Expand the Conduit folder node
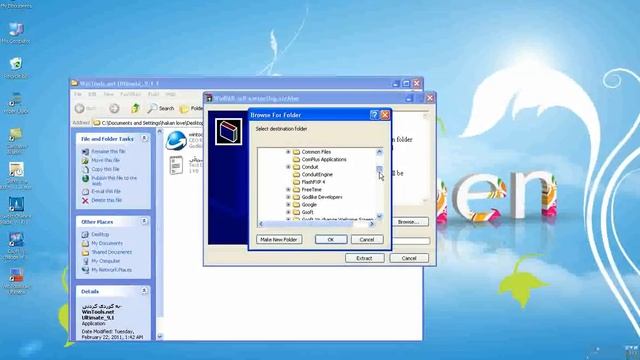 coord(288,167)
